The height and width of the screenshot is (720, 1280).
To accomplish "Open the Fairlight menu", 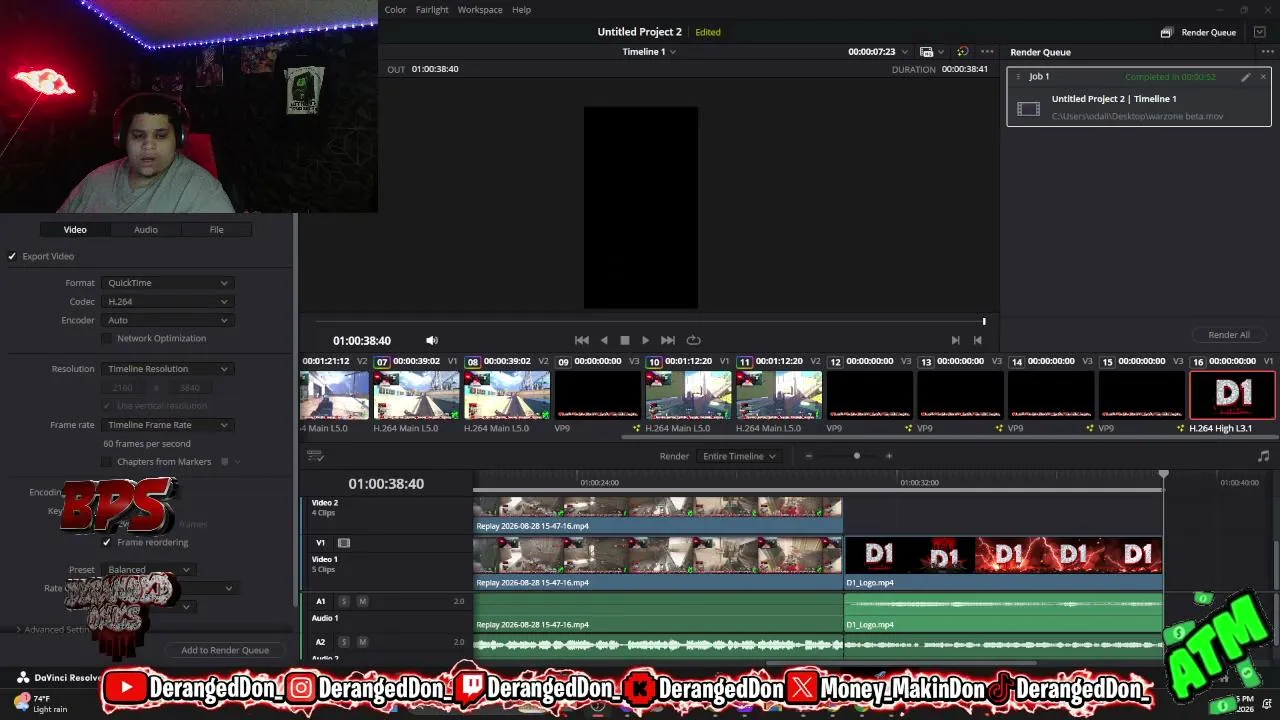I will click(432, 10).
